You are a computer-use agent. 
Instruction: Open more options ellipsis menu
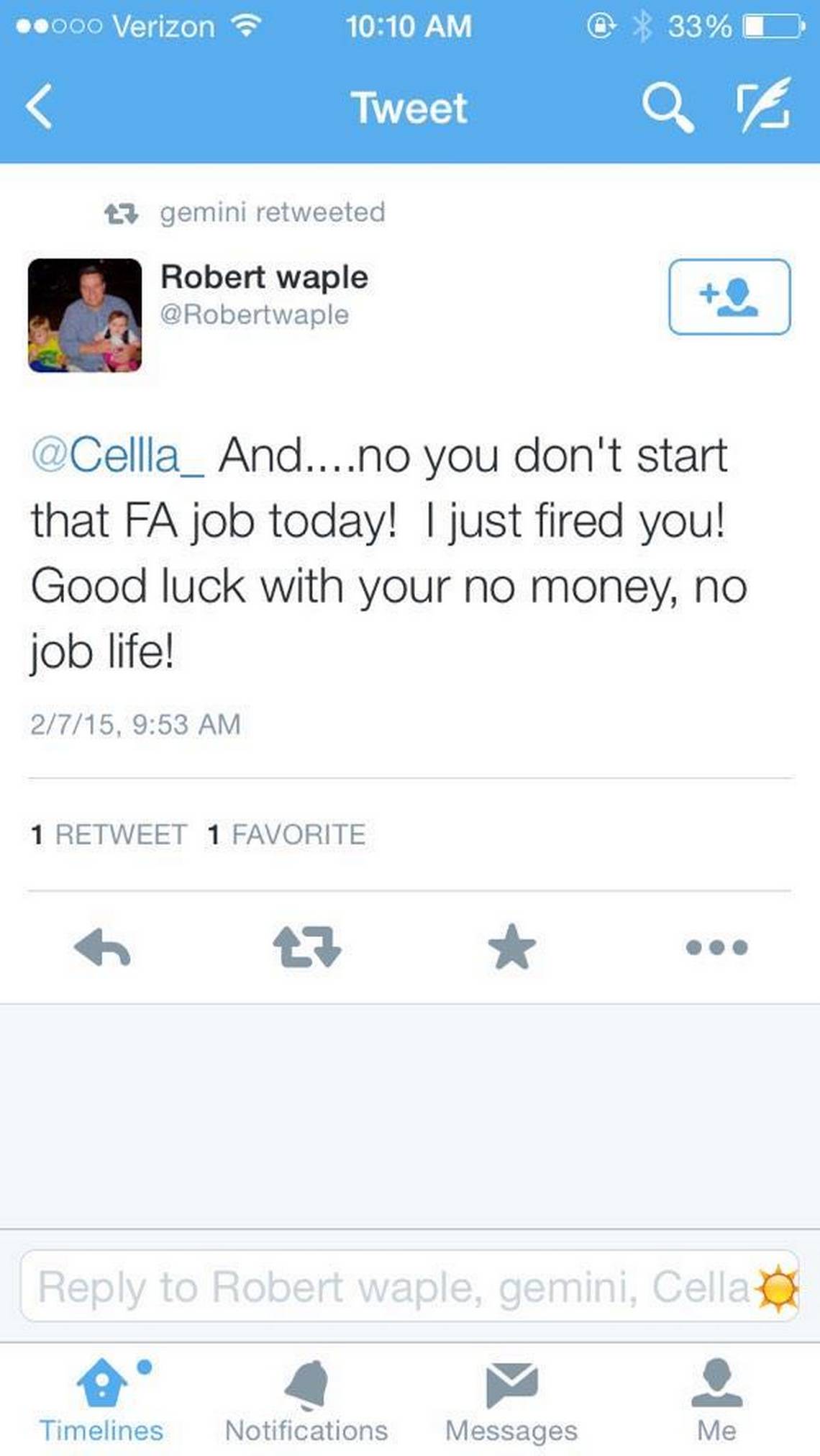(717, 946)
